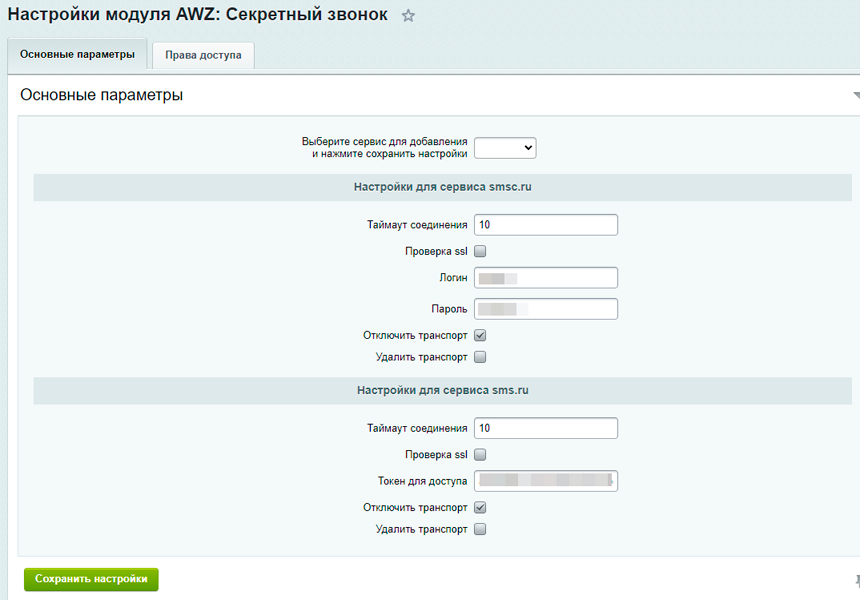Uncheck Отключить транспорт for smsc.ru
860x600 pixels.
(480, 335)
